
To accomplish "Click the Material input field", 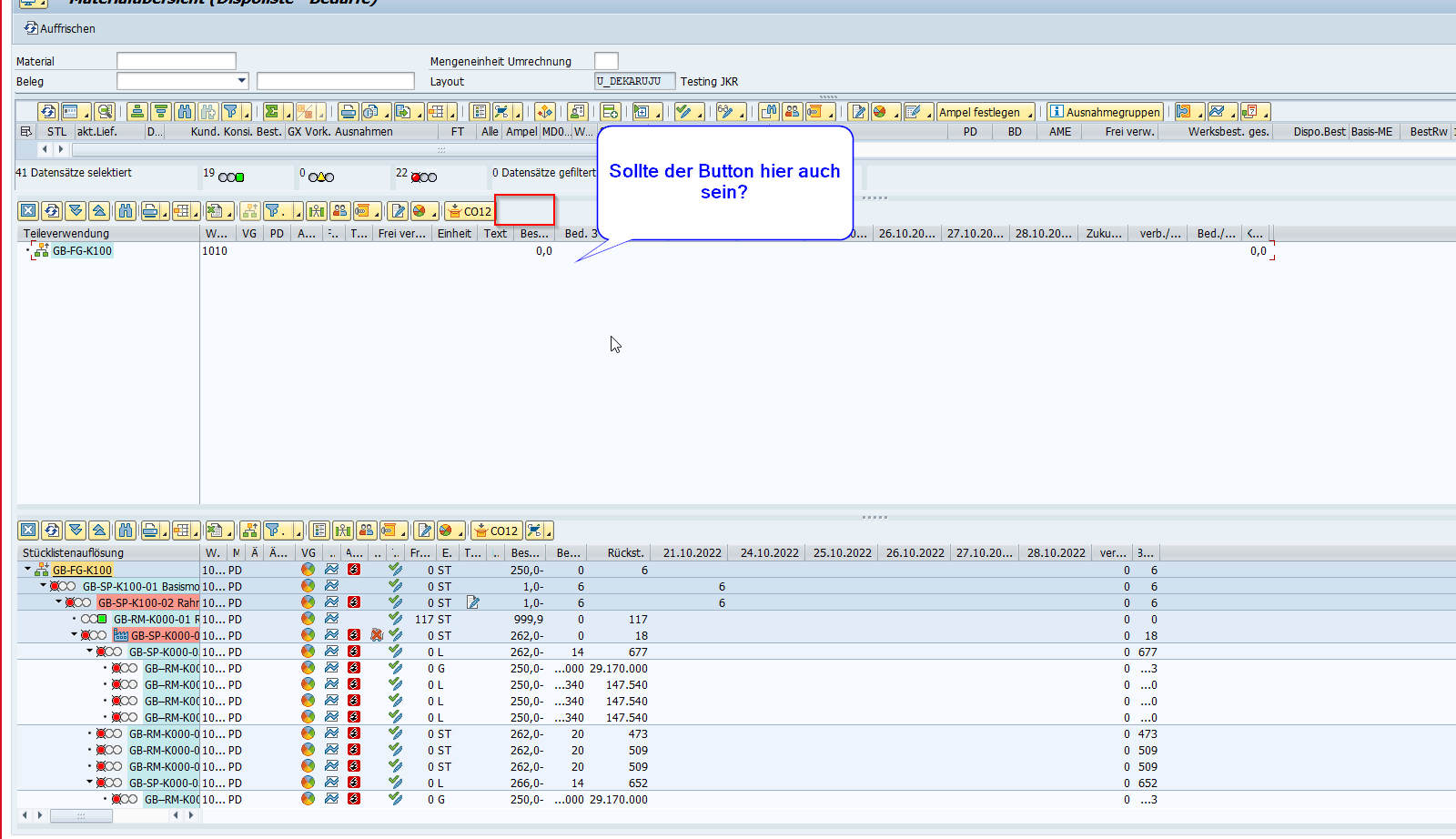I will (176, 61).
